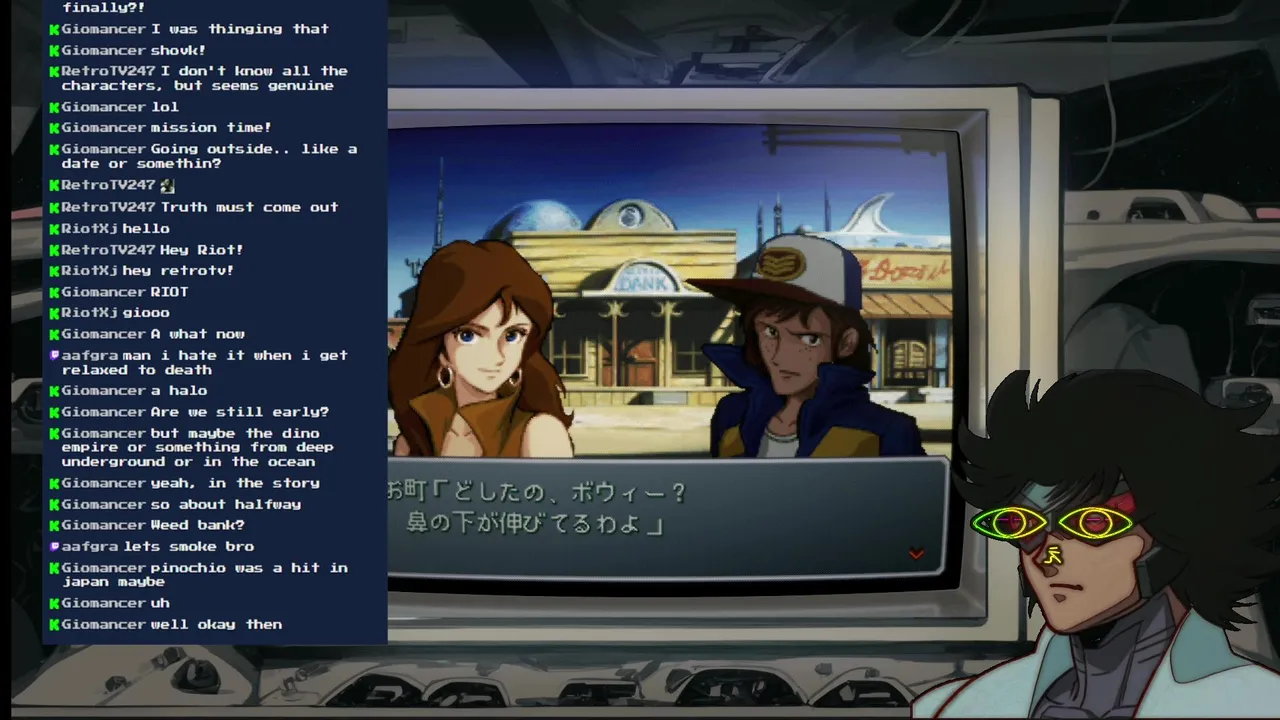Select the chat text 'so about halfway'
The width and height of the screenshot is (1280, 720).
(226, 505)
